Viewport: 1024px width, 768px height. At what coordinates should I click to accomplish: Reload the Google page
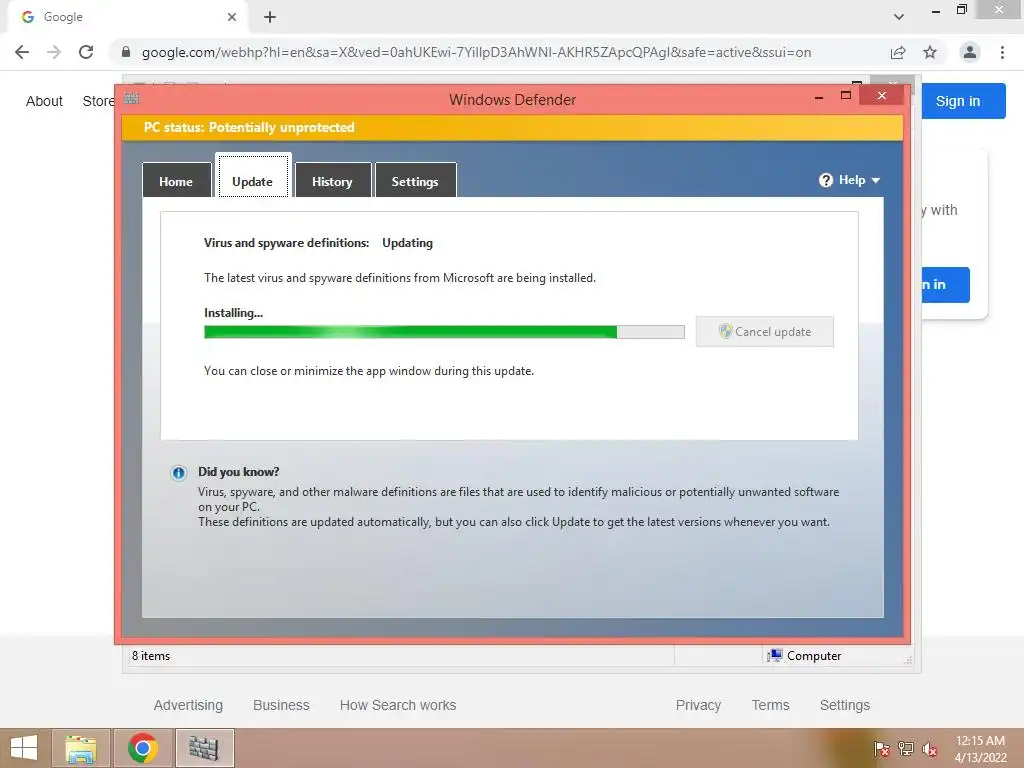coord(86,52)
